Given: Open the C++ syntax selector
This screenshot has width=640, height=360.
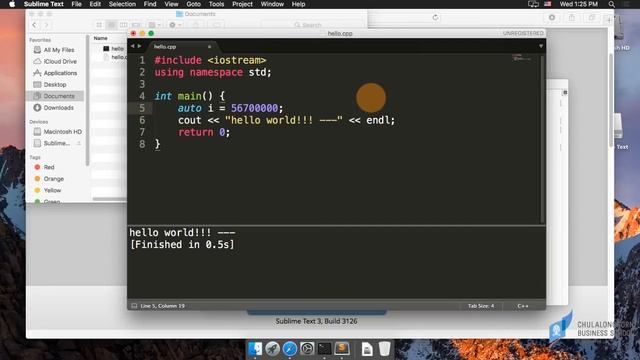Looking at the screenshot, I should 523,306.
